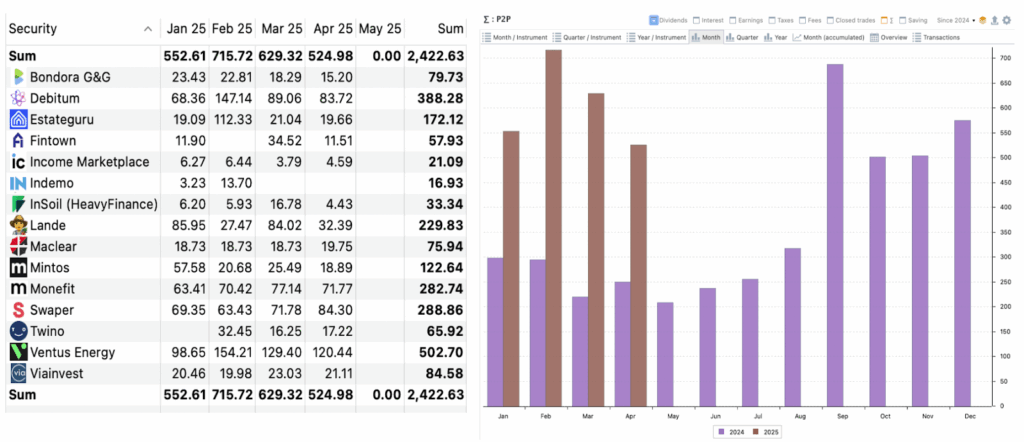Viewport: 1024px width, 442px height.
Task: Select the Maclear logo icon
Action: [18, 247]
